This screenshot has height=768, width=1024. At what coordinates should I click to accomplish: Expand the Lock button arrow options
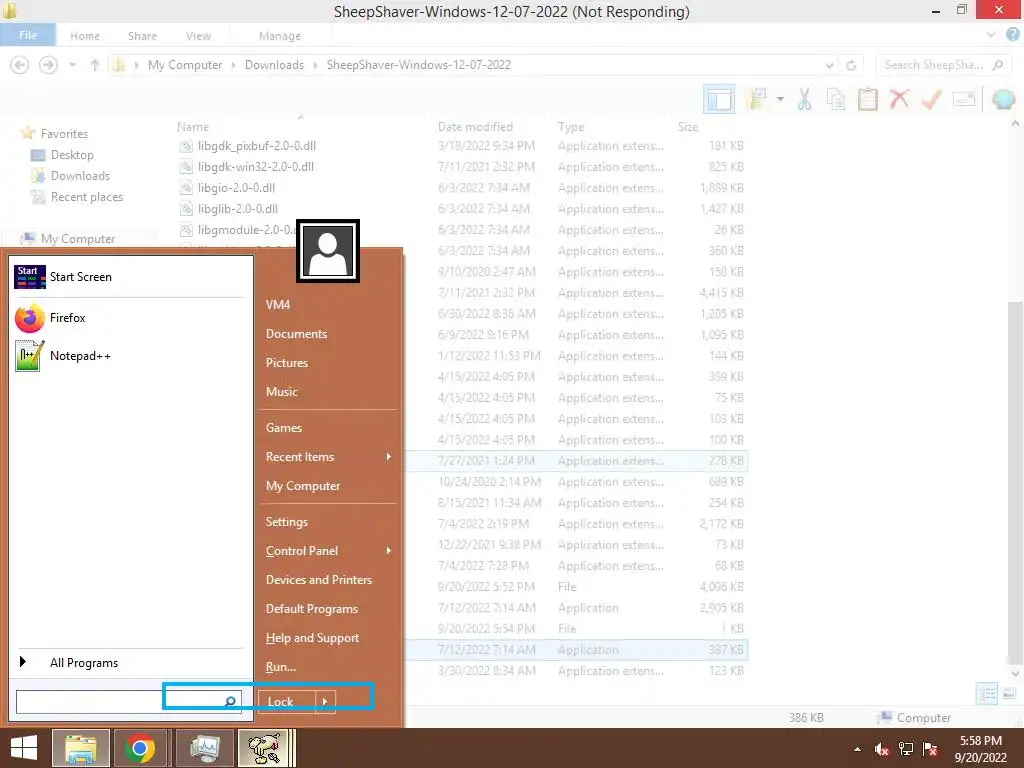[325, 701]
